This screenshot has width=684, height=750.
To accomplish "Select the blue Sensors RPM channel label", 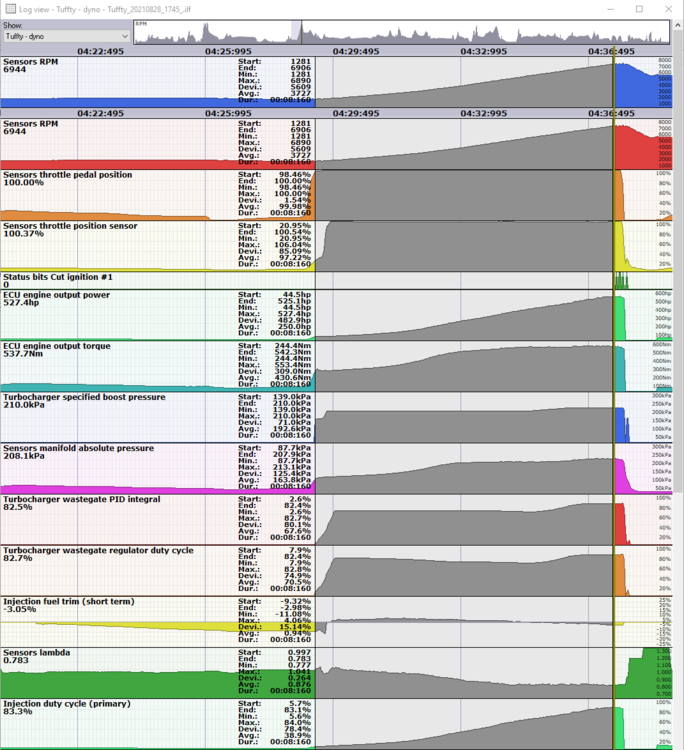I will pyautogui.click(x=31, y=62).
